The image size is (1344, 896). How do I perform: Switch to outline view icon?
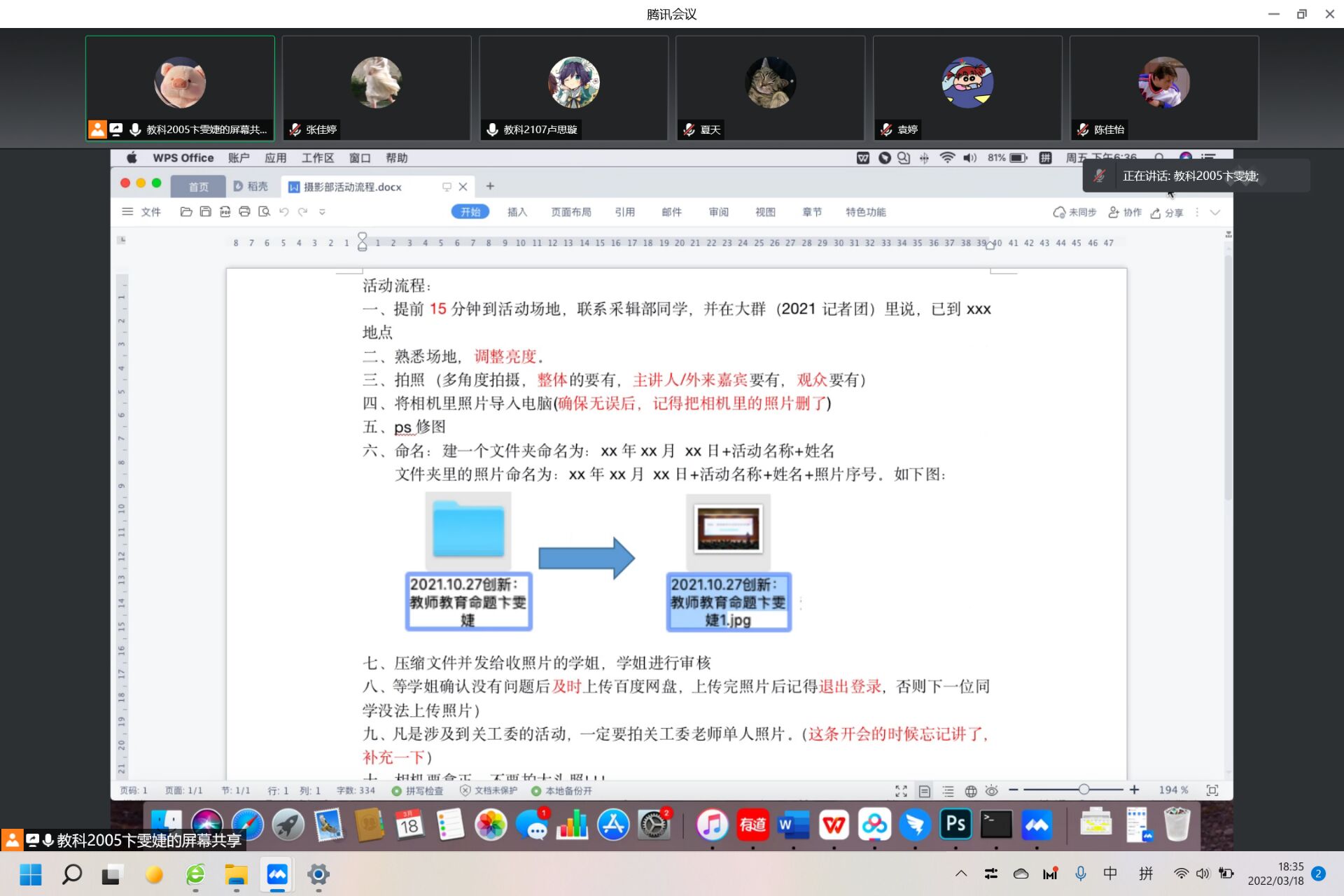pyautogui.click(x=948, y=791)
